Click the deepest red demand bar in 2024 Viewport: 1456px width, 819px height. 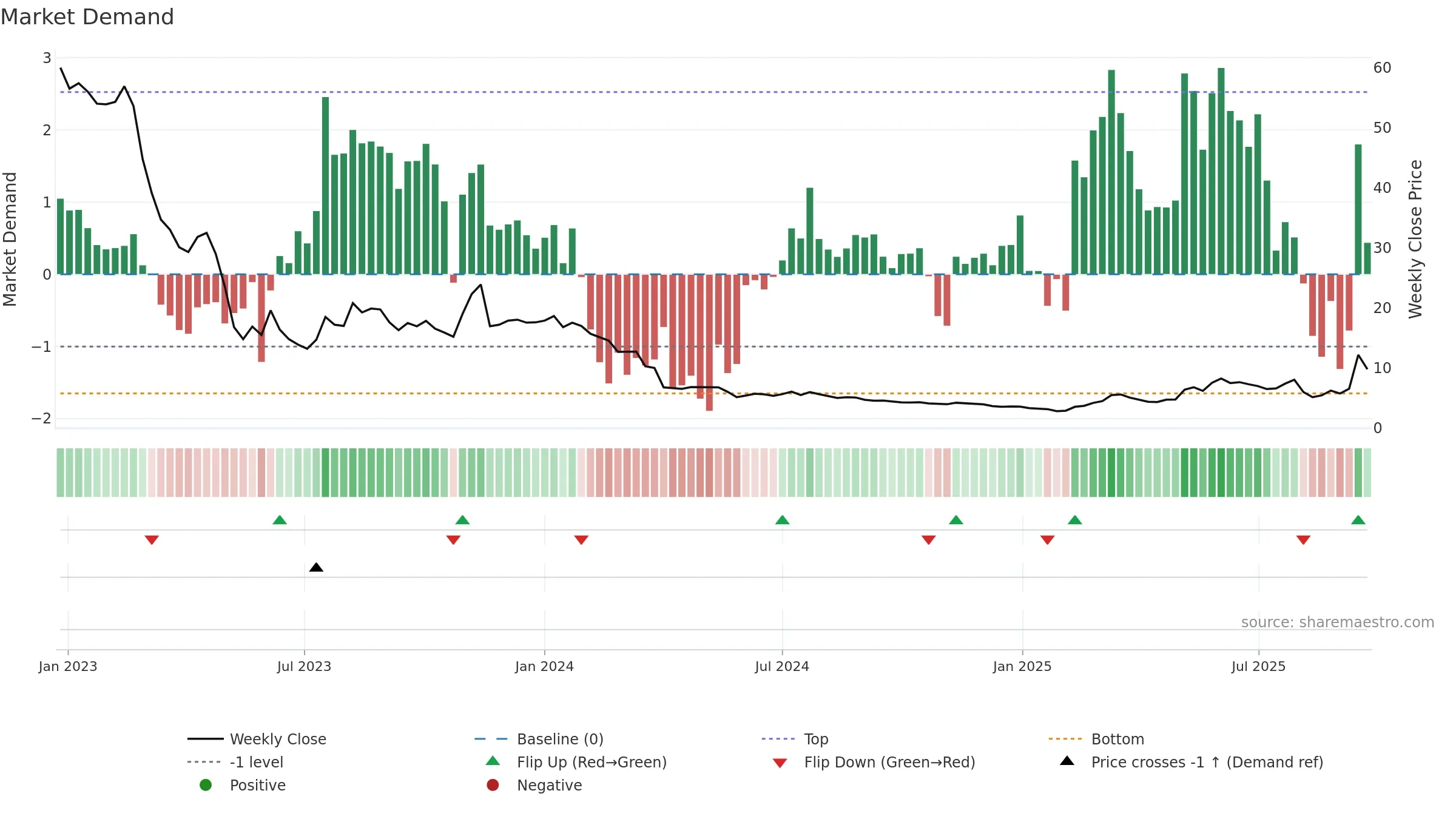[x=709, y=343]
